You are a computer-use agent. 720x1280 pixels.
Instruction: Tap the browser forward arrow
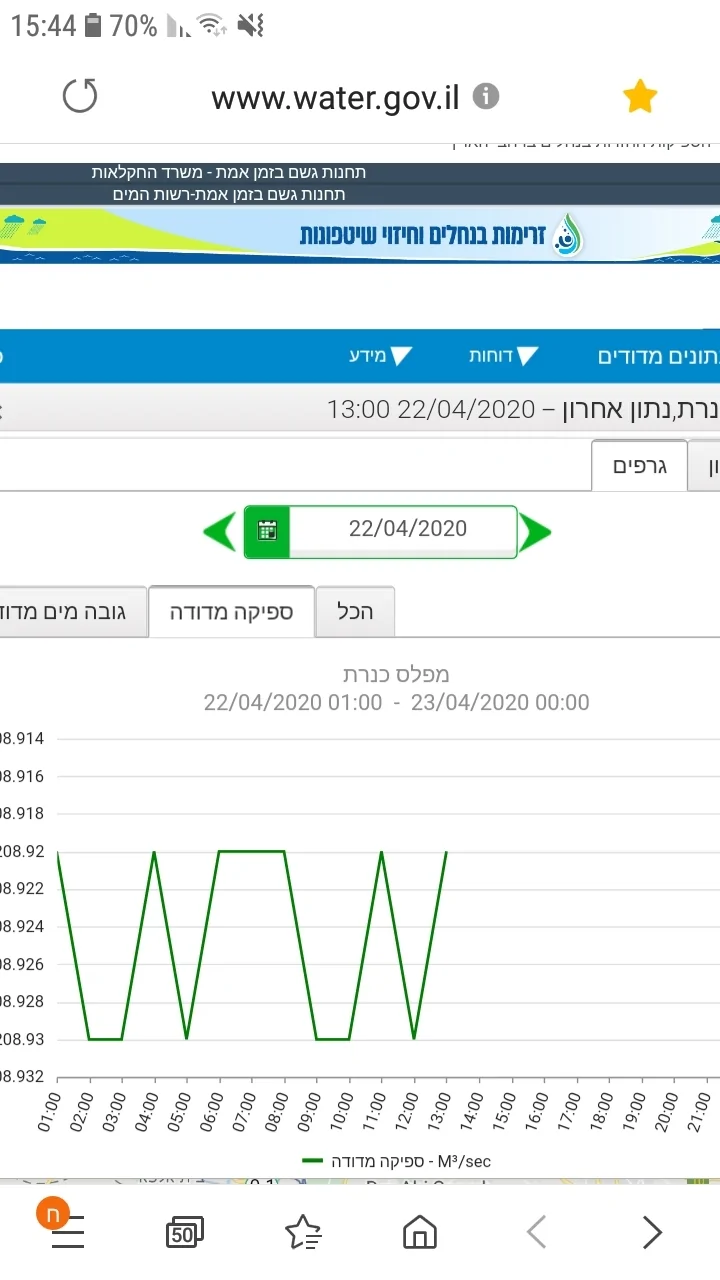point(652,1233)
